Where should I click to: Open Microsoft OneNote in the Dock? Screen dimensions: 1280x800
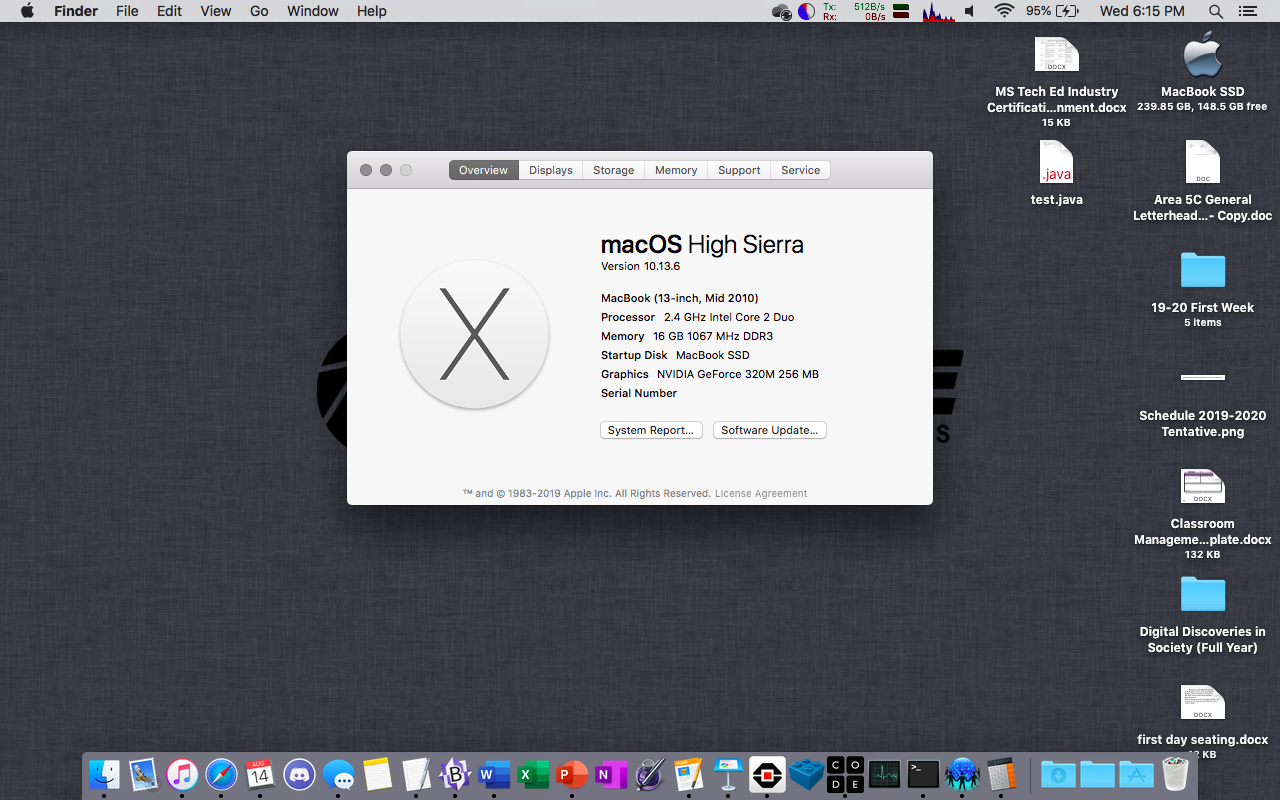[611, 774]
